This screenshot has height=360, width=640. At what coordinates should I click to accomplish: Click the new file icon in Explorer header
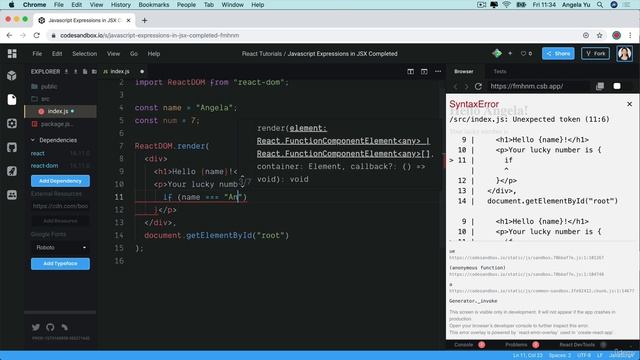point(85,71)
